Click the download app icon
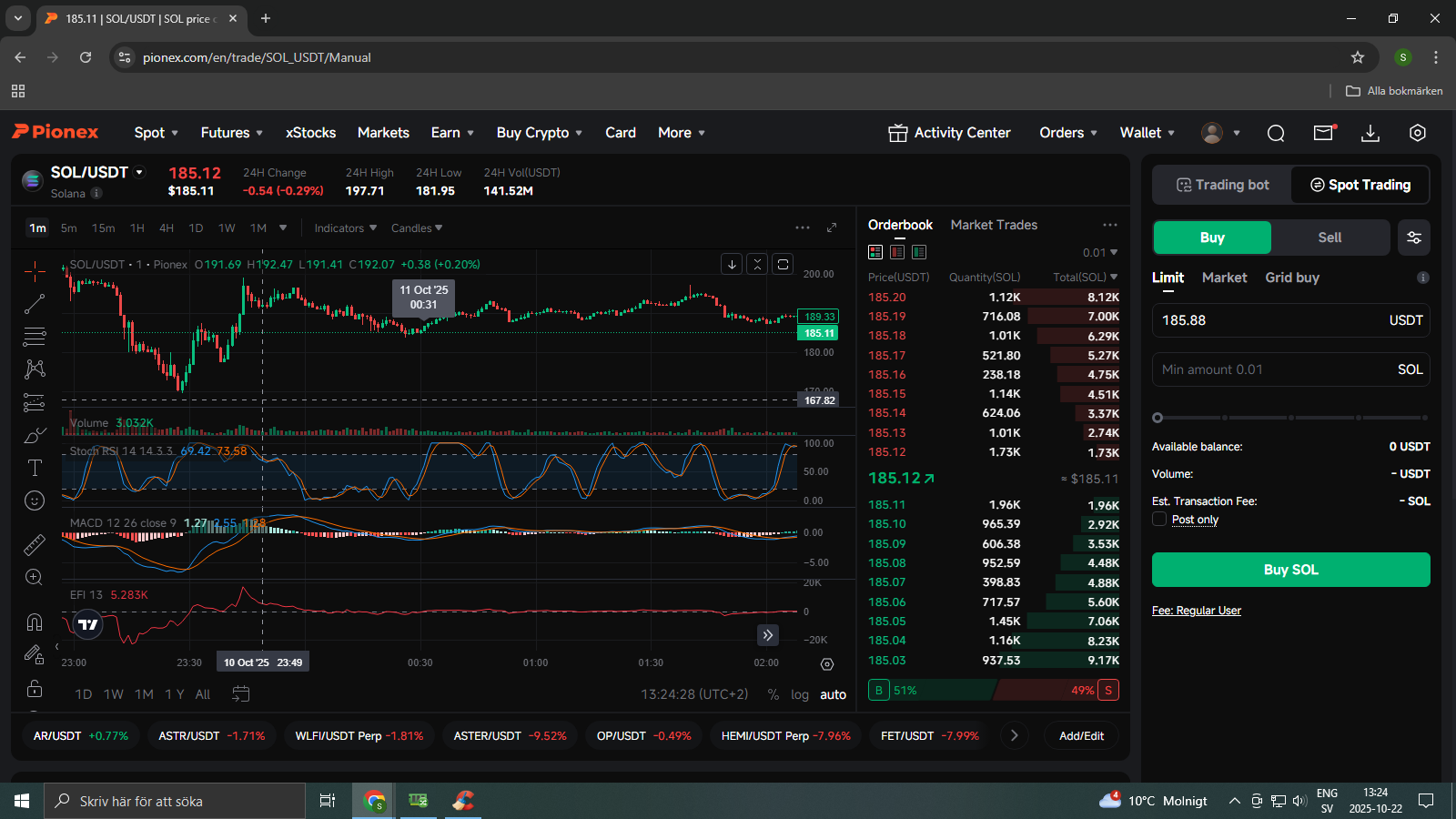 point(1370,133)
